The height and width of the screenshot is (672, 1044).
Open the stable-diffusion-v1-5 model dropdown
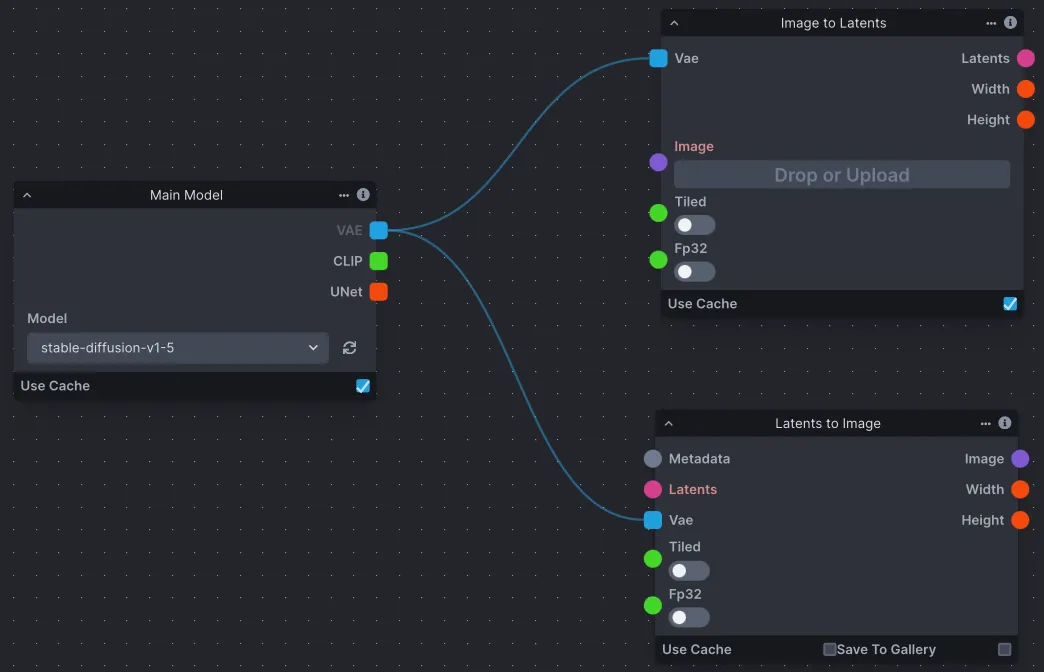[177, 347]
